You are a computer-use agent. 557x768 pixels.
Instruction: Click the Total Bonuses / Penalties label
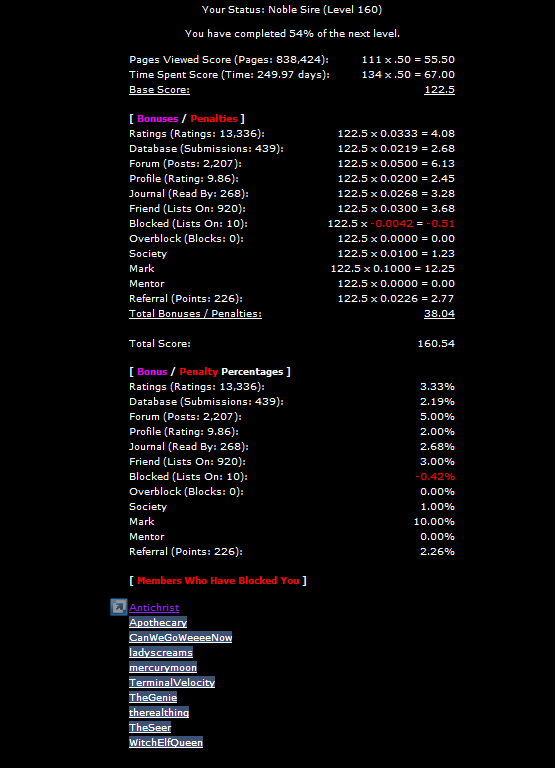pyautogui.click(x=195, y=313)
